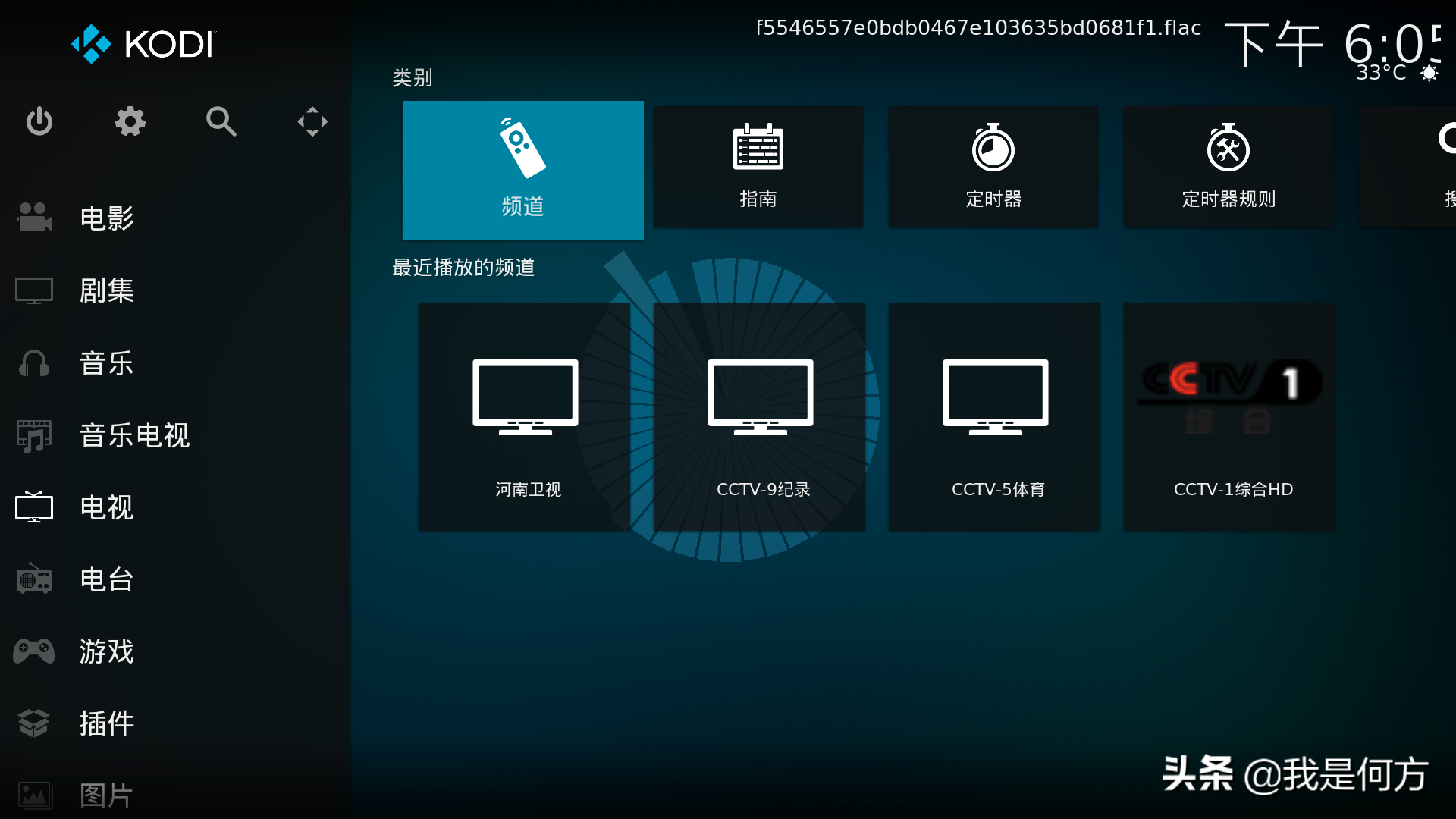Click the gamepad icon beside 游戏

pyautogui.click(x=34, y=651)
